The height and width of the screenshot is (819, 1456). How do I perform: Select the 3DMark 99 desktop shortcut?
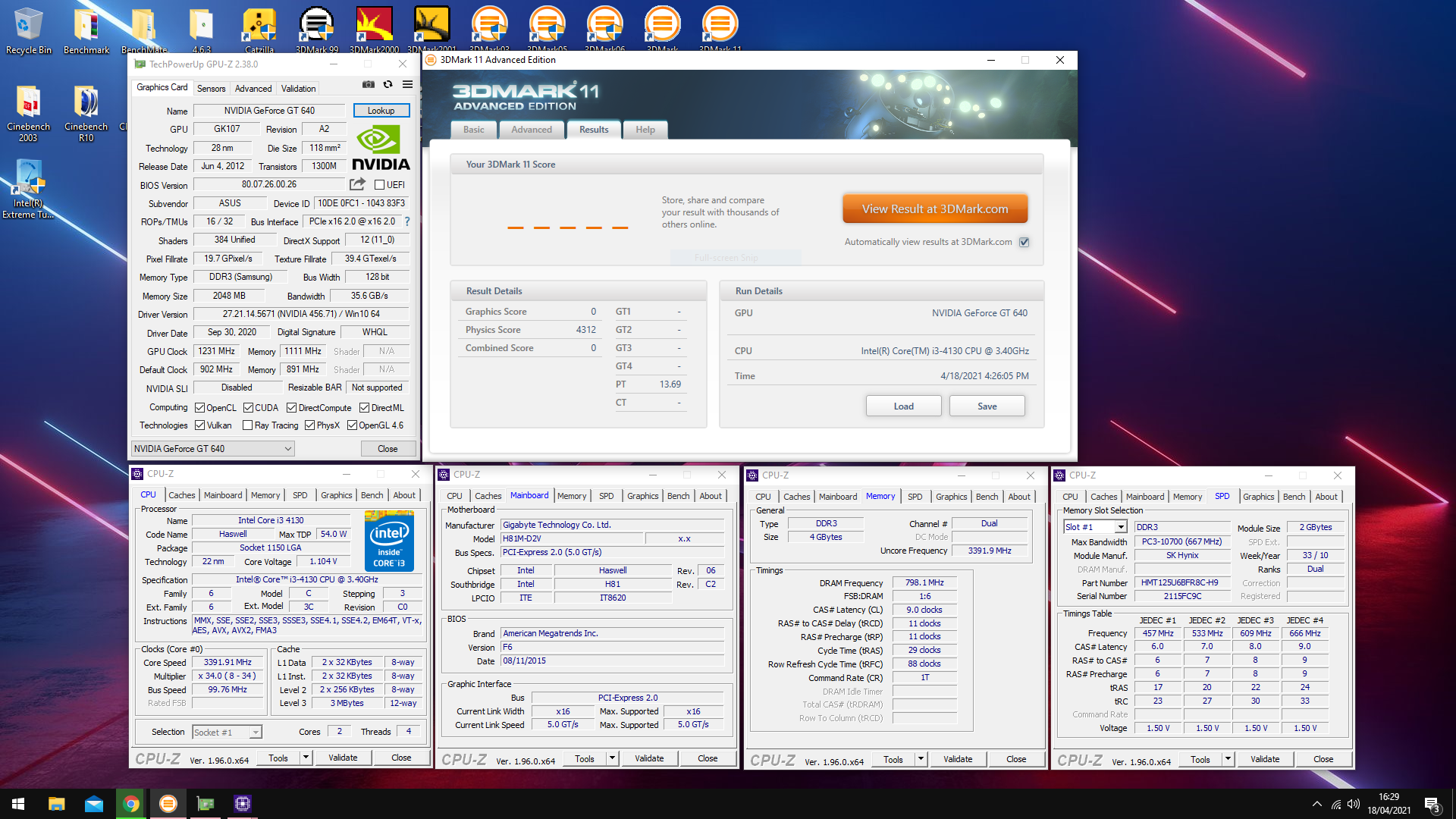click(x=317, y=30)
